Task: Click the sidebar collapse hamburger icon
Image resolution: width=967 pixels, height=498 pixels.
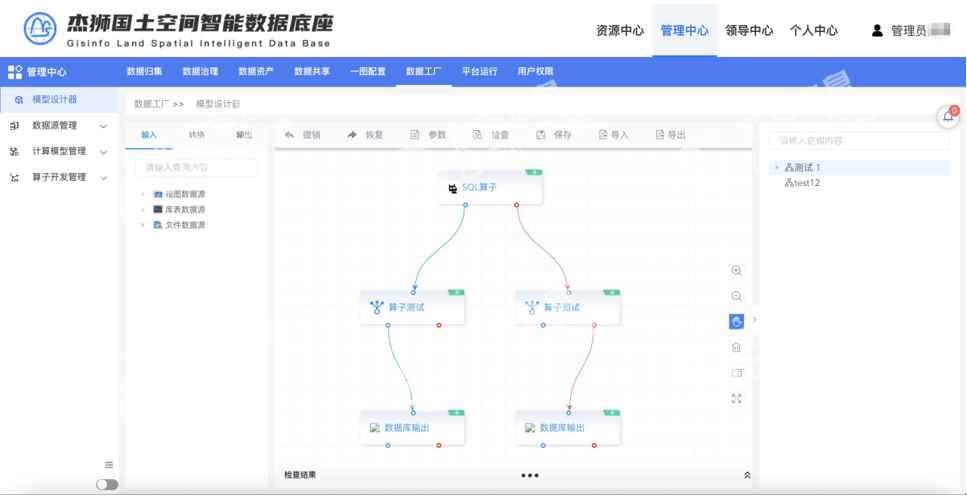Action: (109, 465)
